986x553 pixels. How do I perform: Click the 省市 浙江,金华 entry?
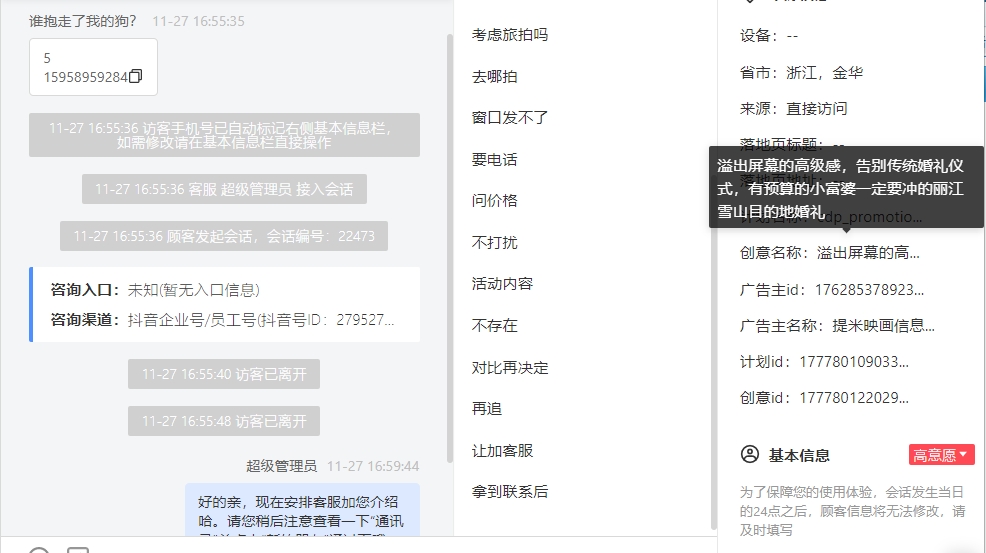(801, 73)
